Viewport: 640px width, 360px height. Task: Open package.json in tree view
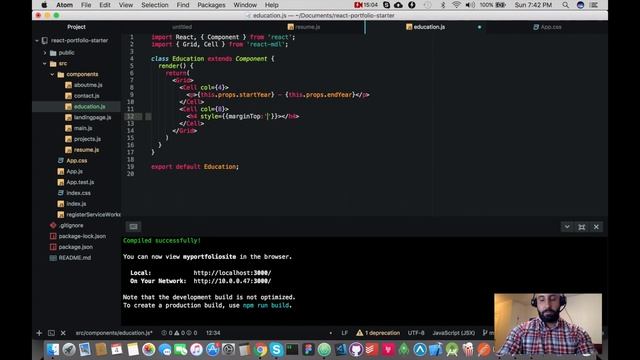(x=76, y=247)
